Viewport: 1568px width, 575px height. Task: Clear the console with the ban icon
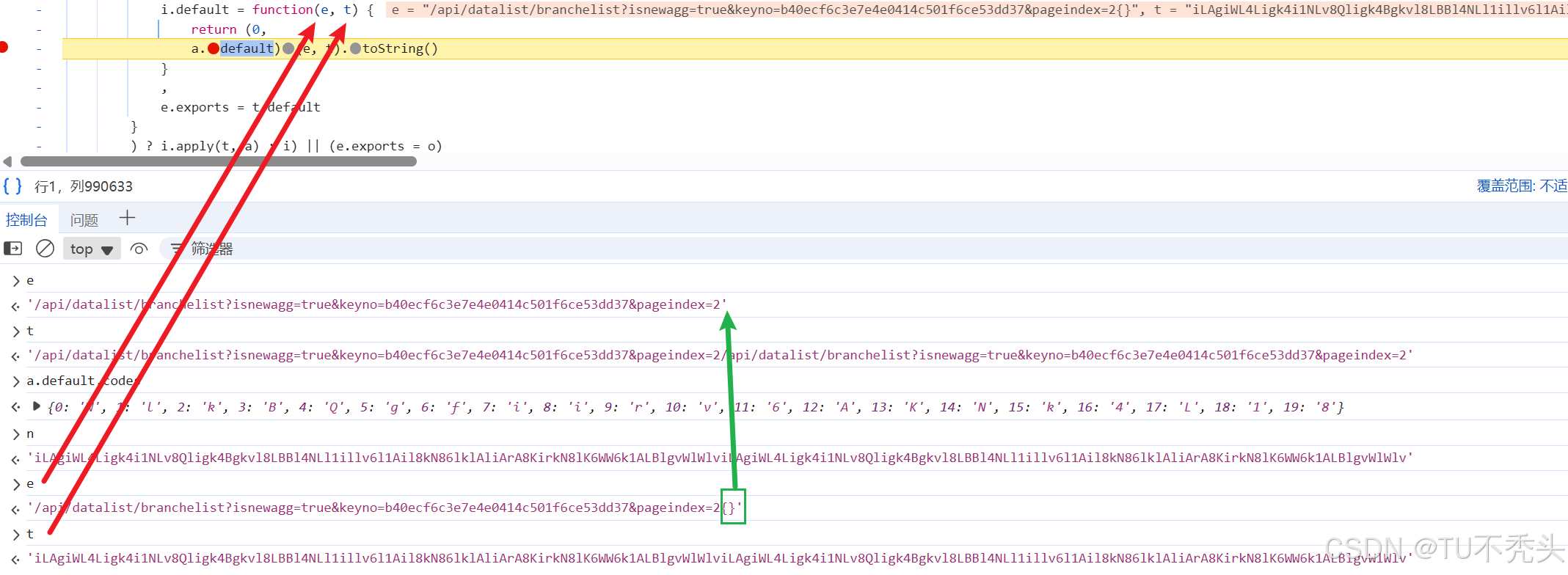point(45,249)
